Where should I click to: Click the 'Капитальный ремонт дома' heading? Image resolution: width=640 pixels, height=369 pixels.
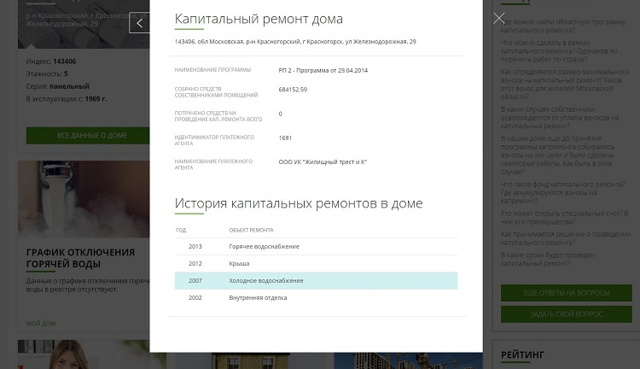(258, 19)
